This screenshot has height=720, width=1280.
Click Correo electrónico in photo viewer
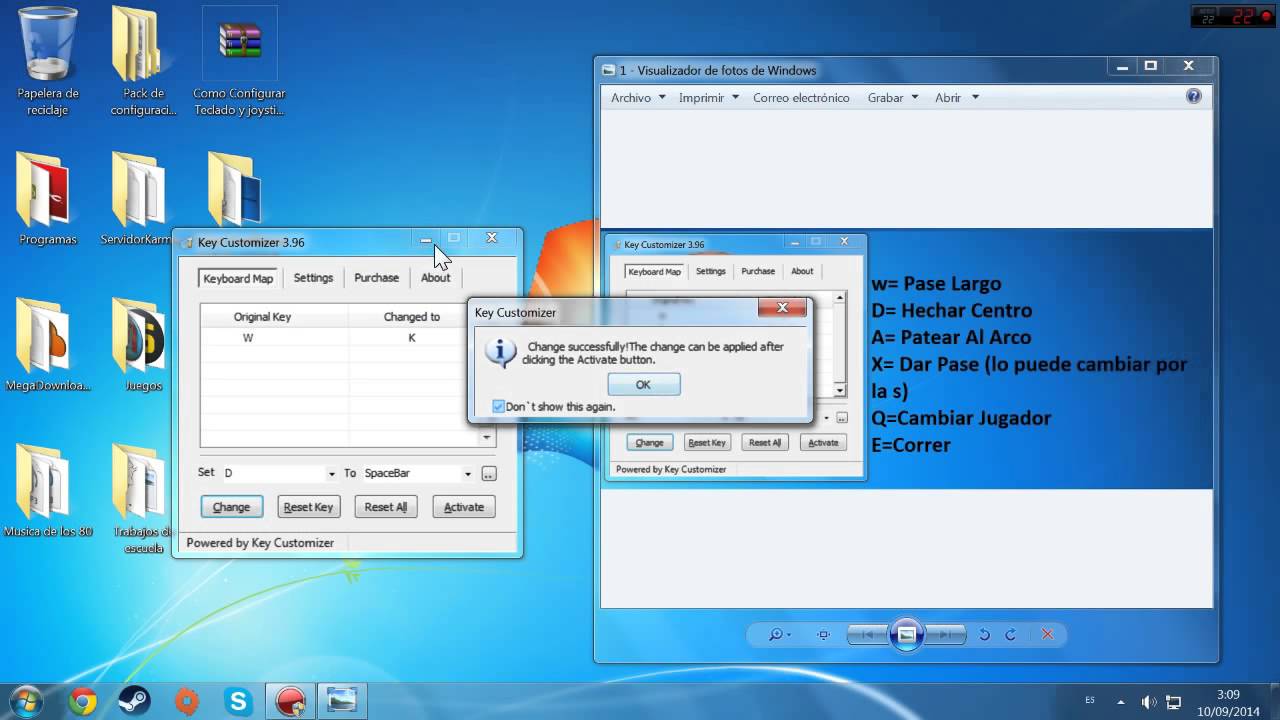tap(801, 98)
